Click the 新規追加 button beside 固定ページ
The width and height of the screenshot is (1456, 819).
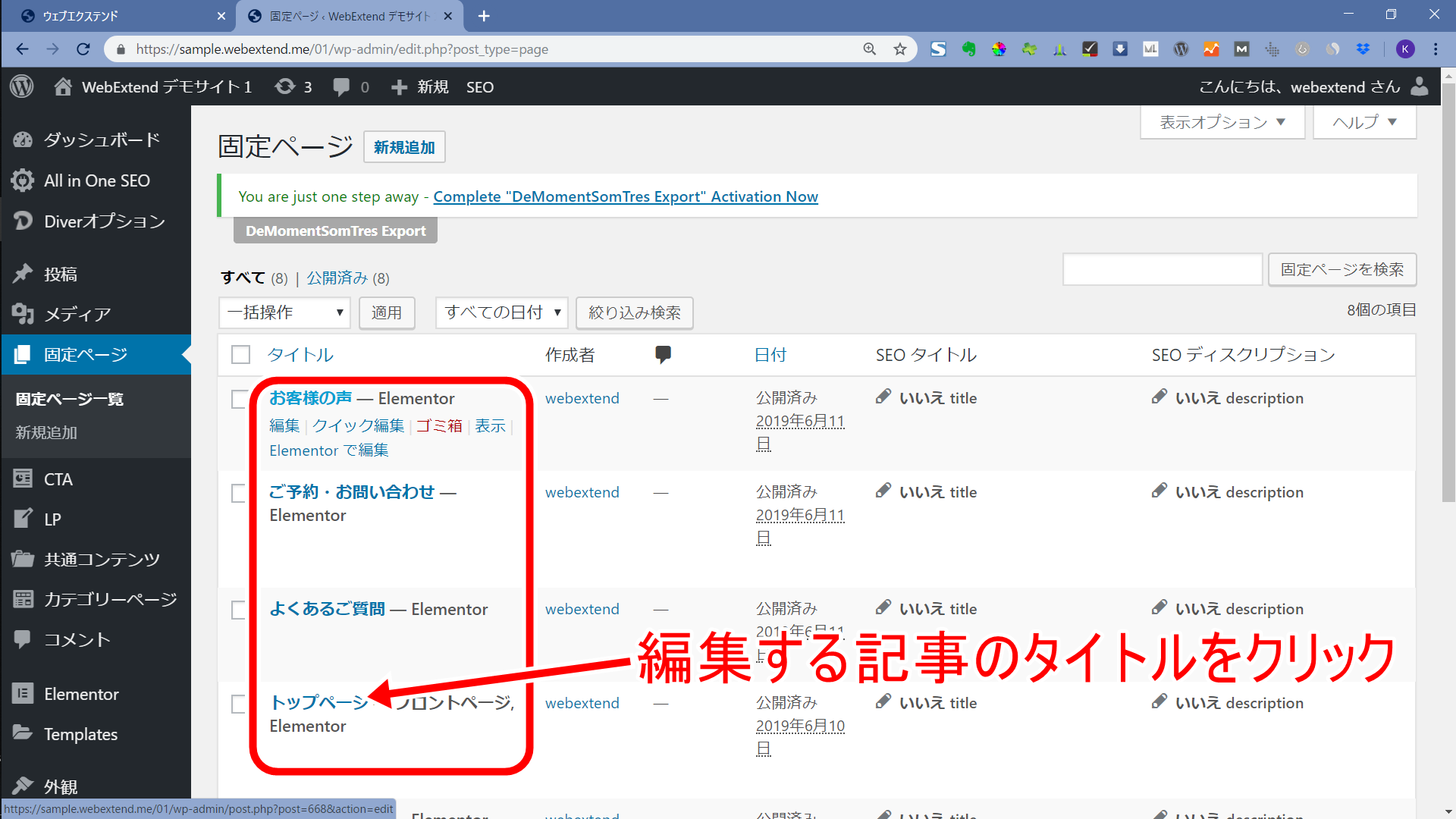coord(404,147)
